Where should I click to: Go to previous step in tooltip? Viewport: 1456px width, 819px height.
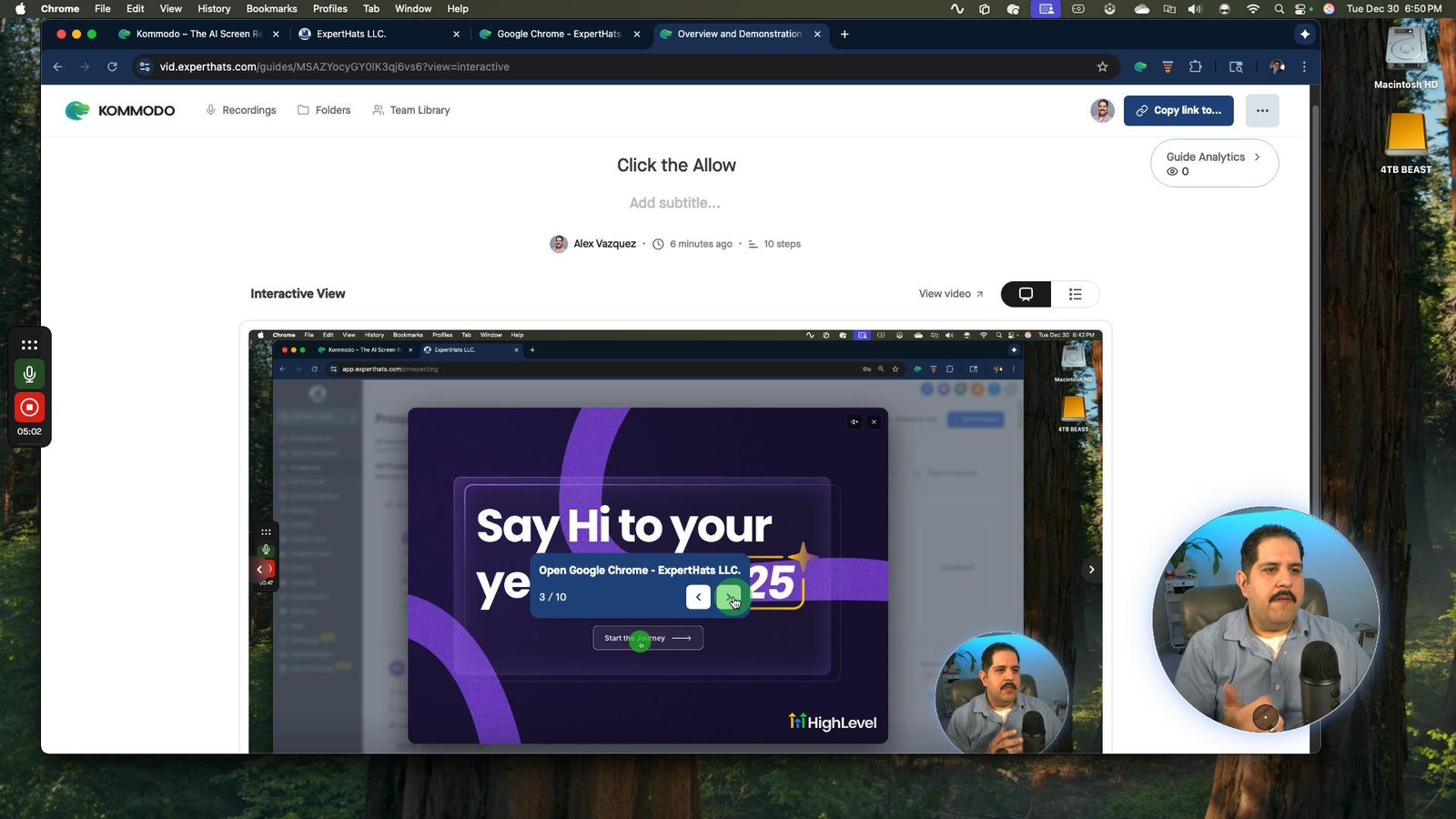tap(698, 597)
